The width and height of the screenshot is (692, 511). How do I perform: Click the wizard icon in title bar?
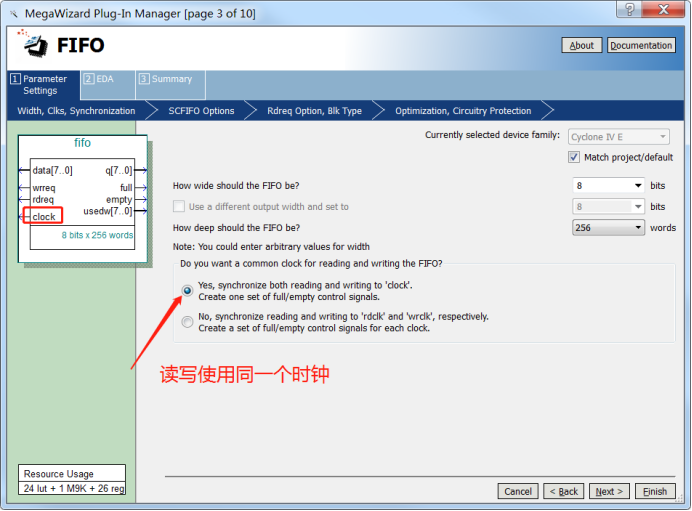(14, 14)
